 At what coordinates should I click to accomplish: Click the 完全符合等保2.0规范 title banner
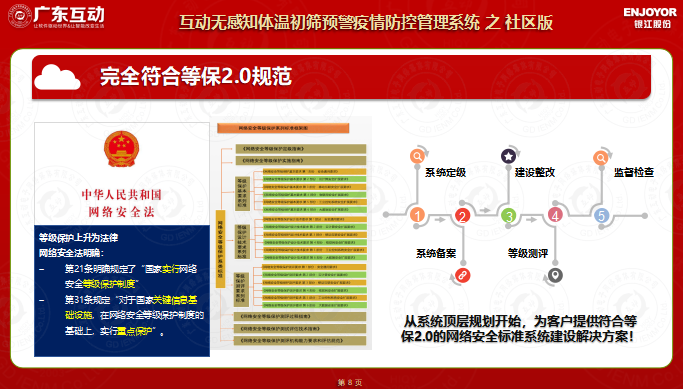click(x=342, y=77)
